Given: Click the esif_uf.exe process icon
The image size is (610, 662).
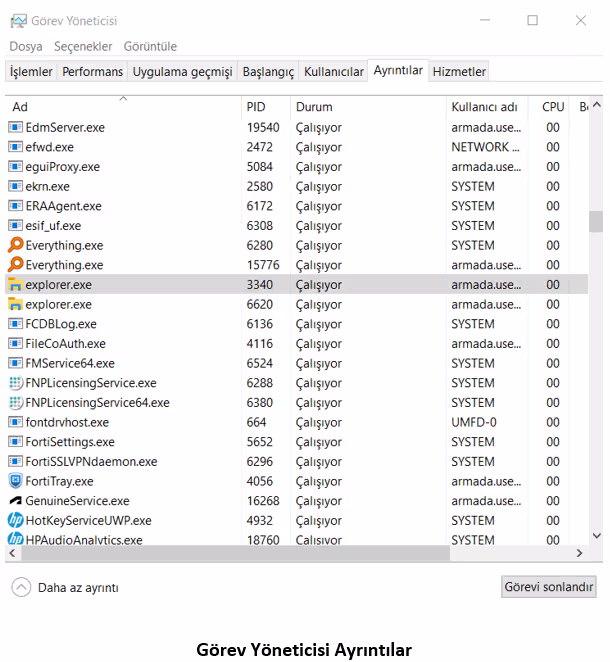Looking at the screenshot, I should pyautogui.click(x=15, y=225).
